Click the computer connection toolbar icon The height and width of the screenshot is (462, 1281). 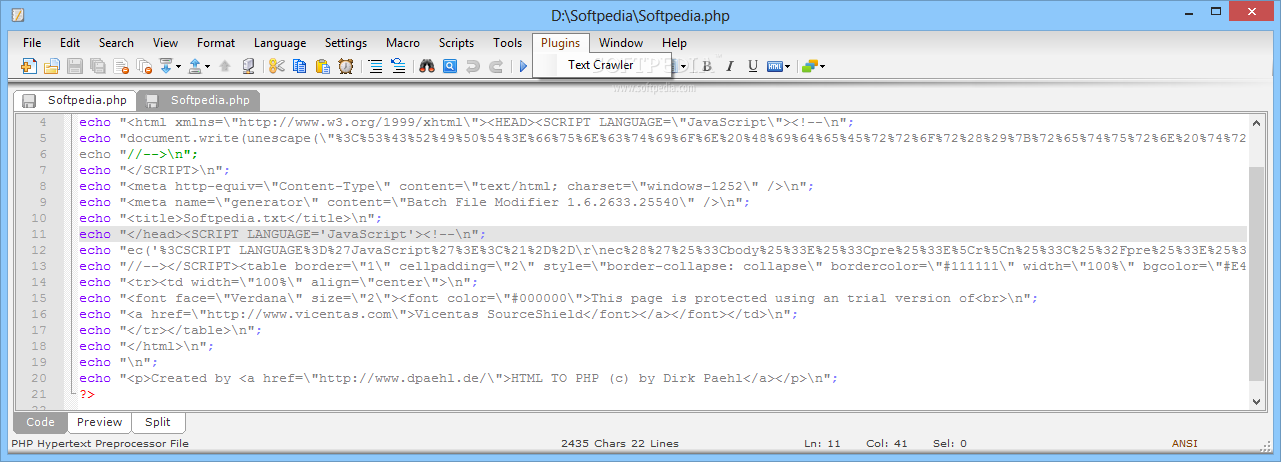coord(248,67)
